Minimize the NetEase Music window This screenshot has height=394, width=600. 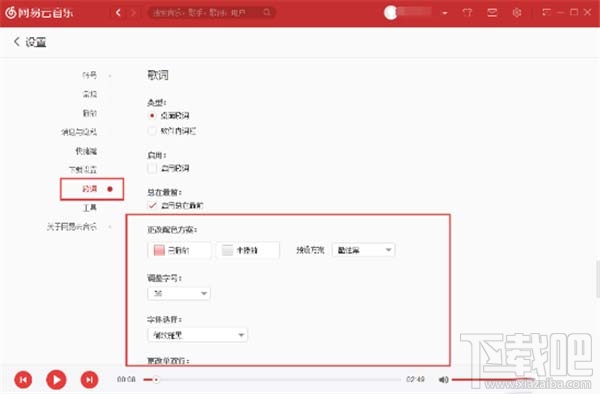coord(561,13)
